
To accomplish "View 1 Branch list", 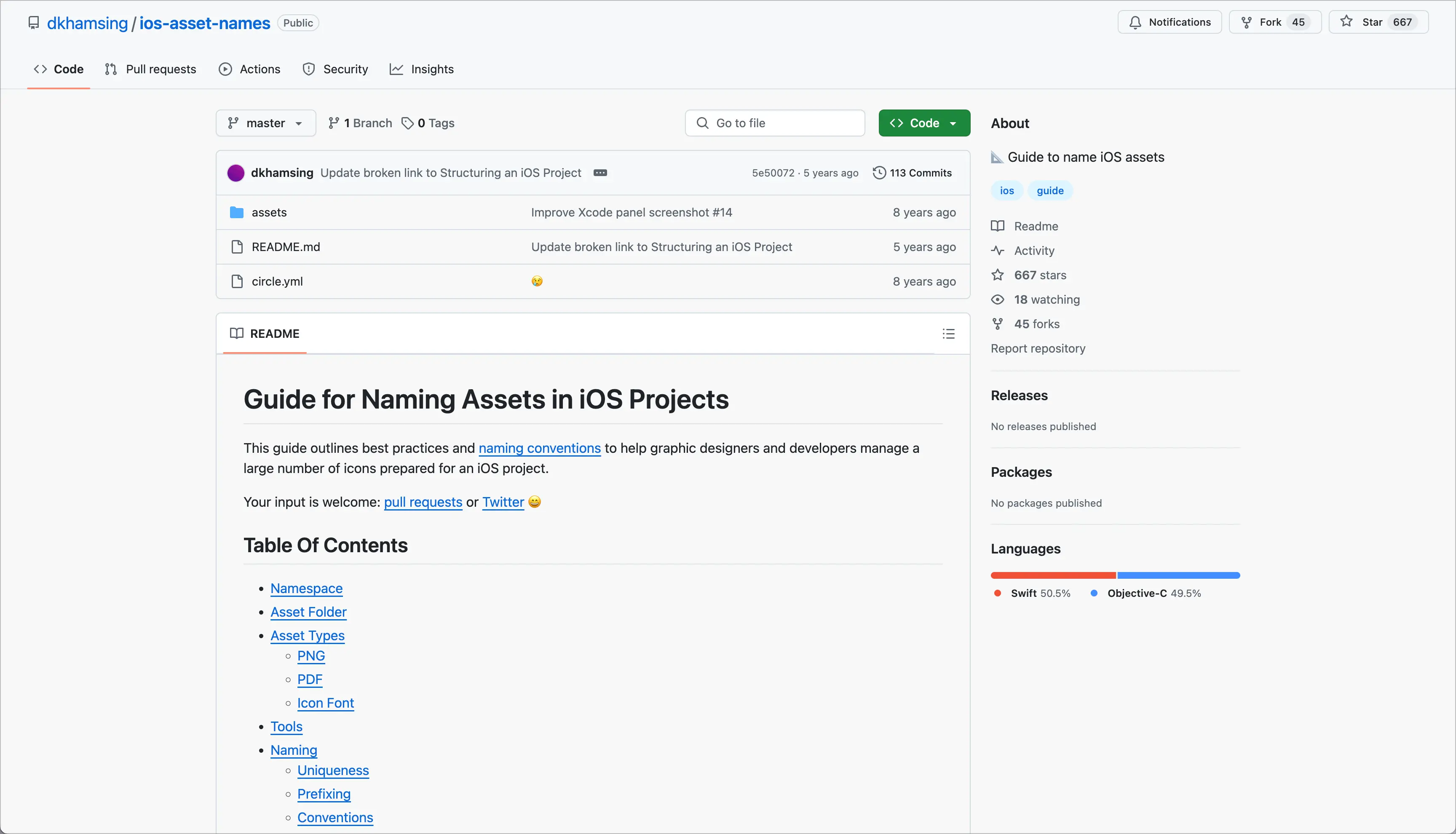I will tap(360, 123).
